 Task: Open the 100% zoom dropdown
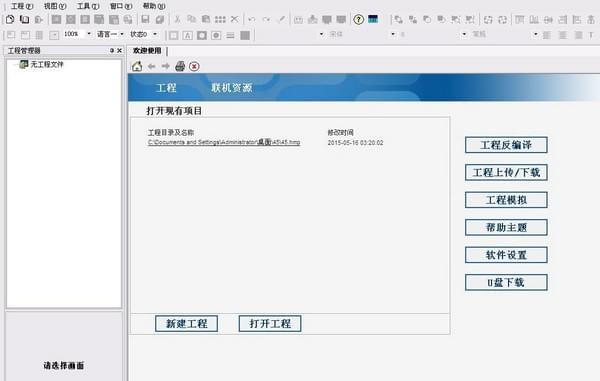click(89, 34)
